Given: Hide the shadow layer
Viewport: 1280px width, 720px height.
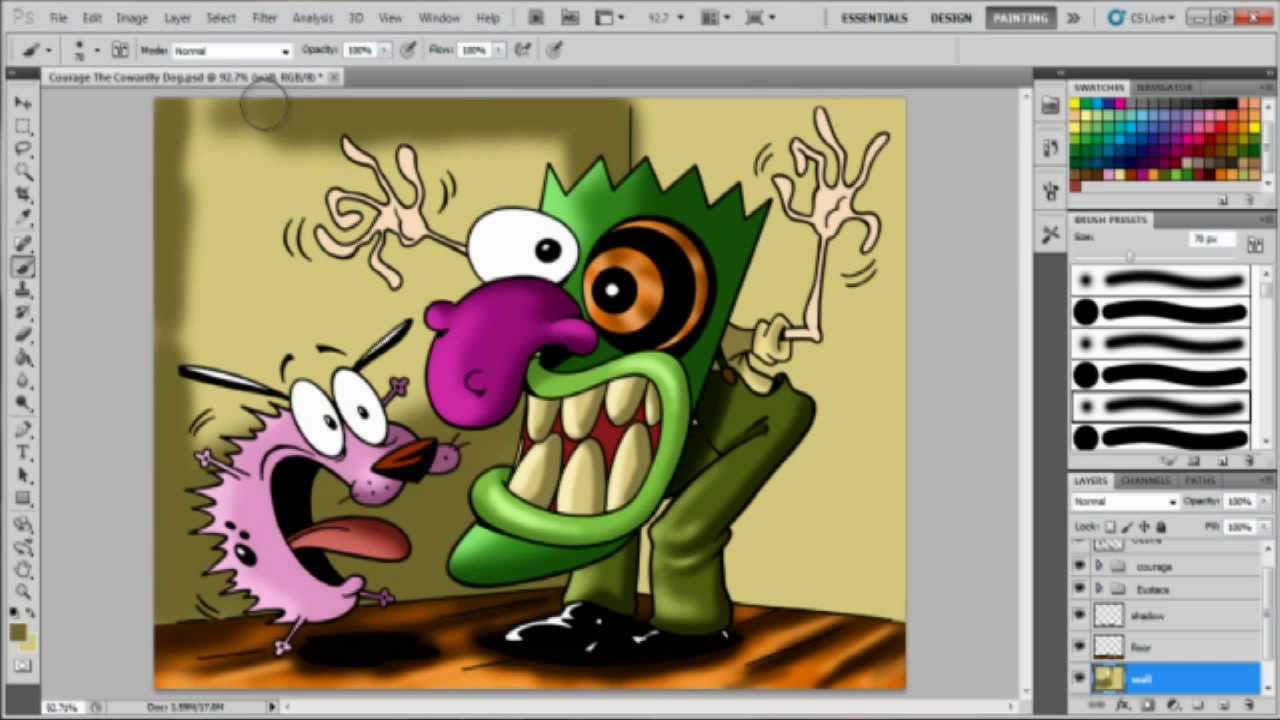Looking at the screenshot, I should point(1079,616).
